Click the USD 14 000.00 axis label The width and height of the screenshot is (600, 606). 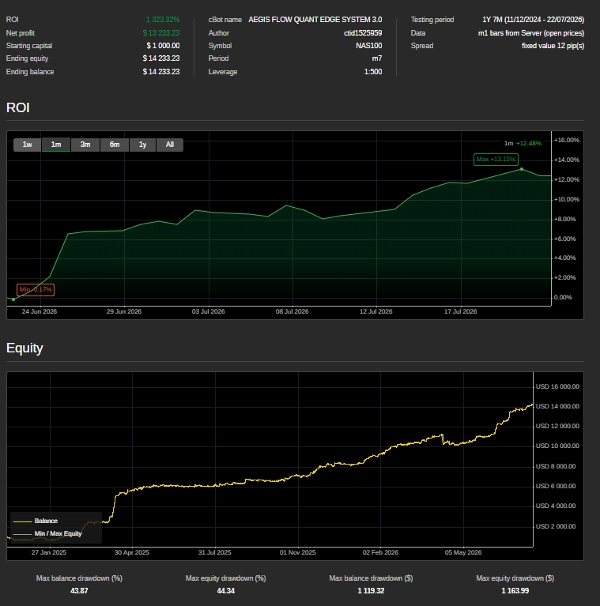[x=557, y=406]
